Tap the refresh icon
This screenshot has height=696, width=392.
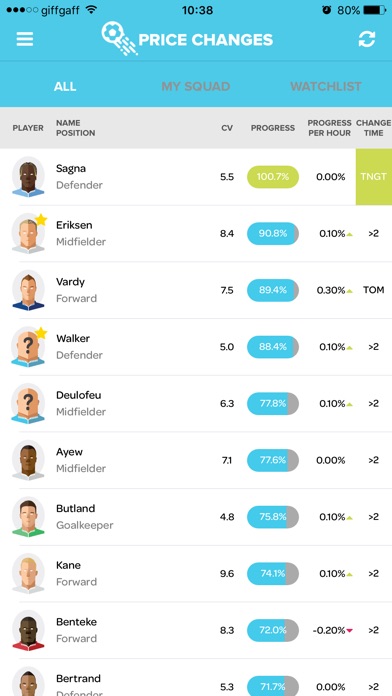(x=367, y=39)
